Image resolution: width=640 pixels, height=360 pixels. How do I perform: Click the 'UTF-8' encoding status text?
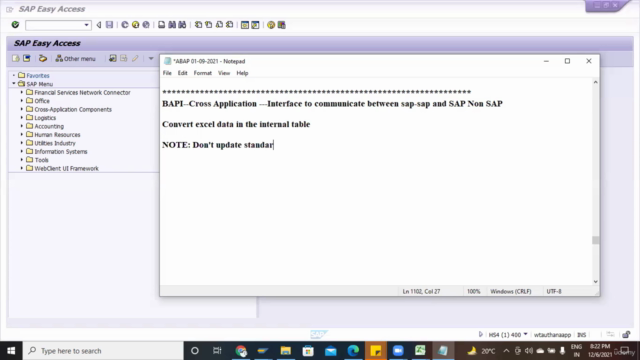(554, 291)
